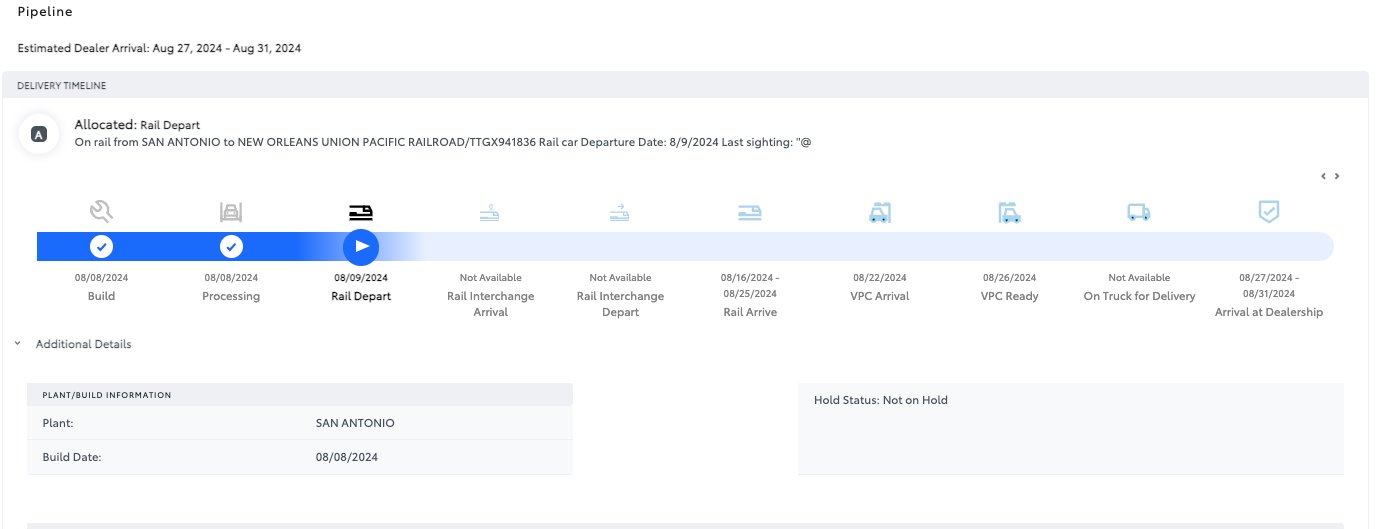Click the 08/26/2024 VPC Ready date
This screenshot has width=1399, height=529.
coord(1009,278)
